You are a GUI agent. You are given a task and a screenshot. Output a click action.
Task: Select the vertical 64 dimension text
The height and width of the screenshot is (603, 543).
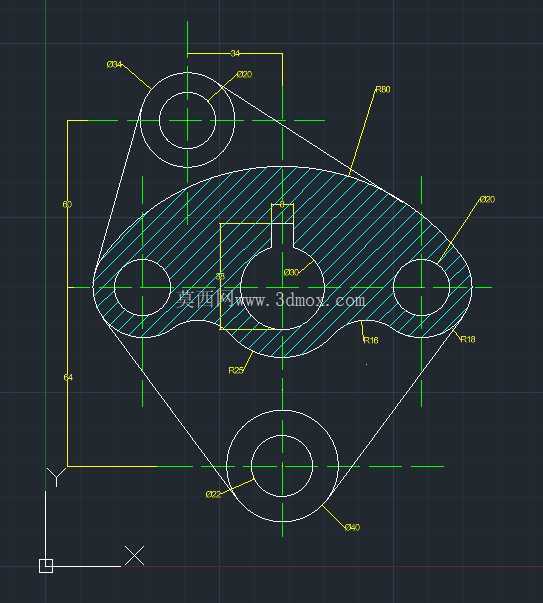[68, 378]
